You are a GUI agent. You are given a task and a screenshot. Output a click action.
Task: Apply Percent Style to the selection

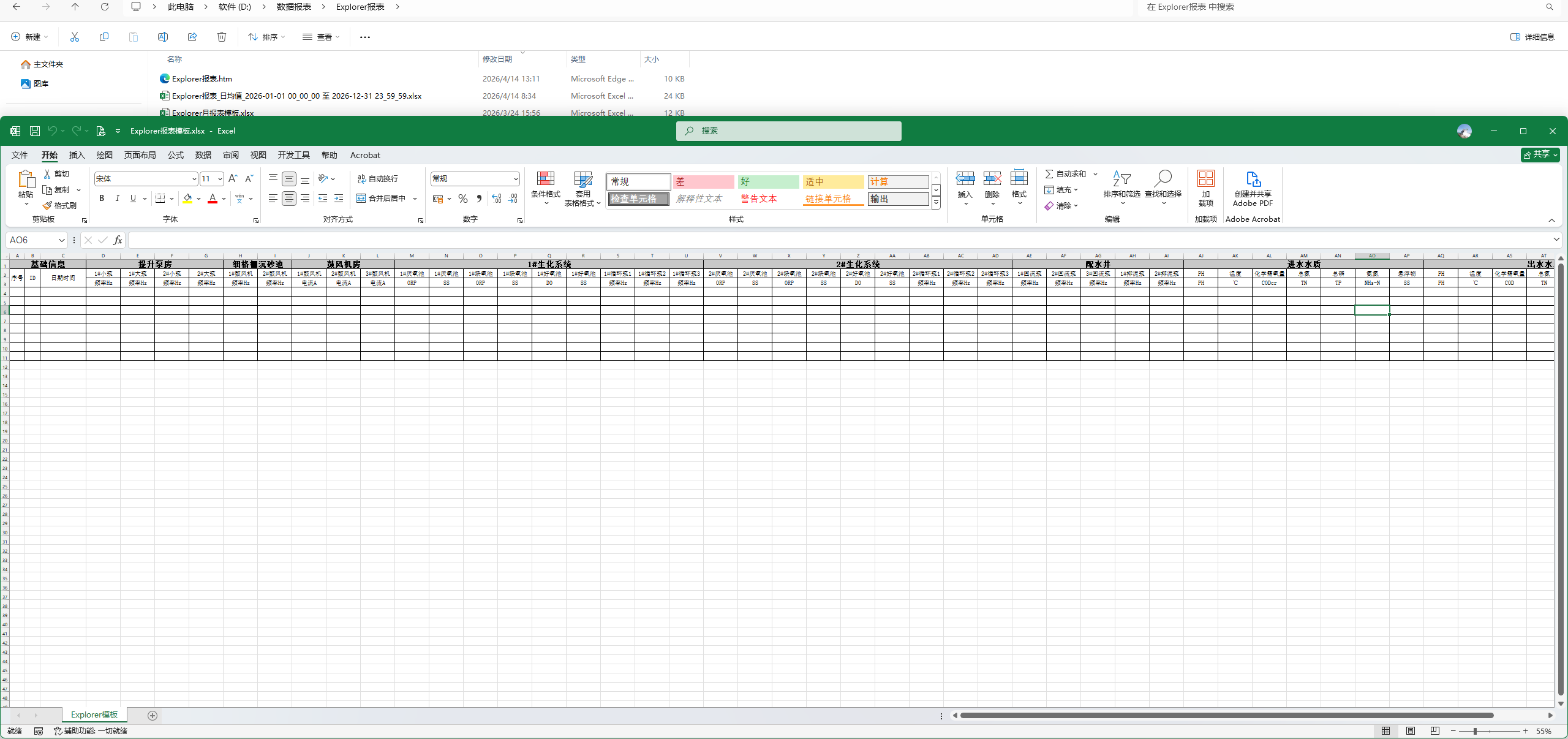(x=462, y=199)
